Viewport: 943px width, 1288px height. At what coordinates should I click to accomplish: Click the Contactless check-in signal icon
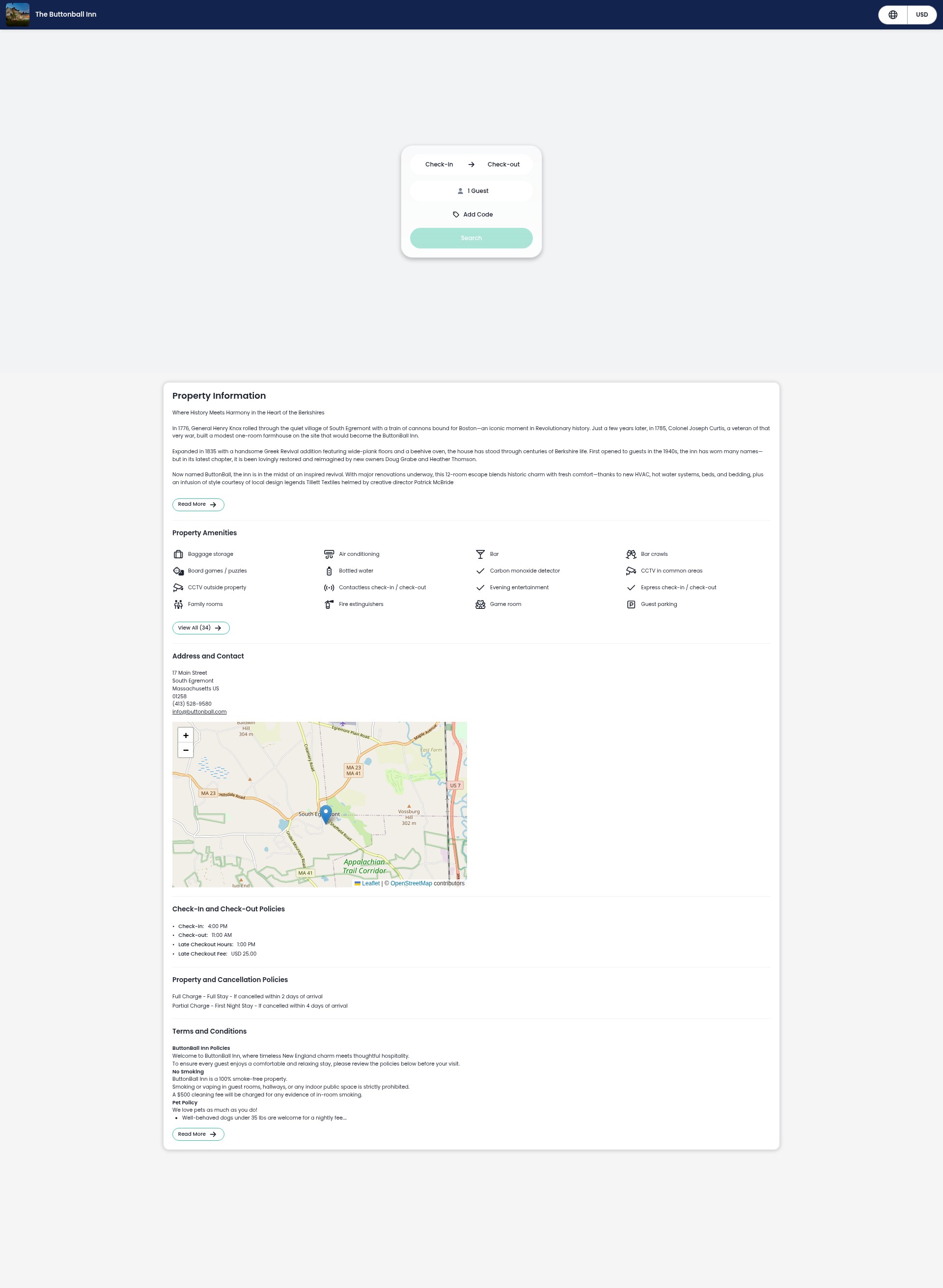[329, 587]
